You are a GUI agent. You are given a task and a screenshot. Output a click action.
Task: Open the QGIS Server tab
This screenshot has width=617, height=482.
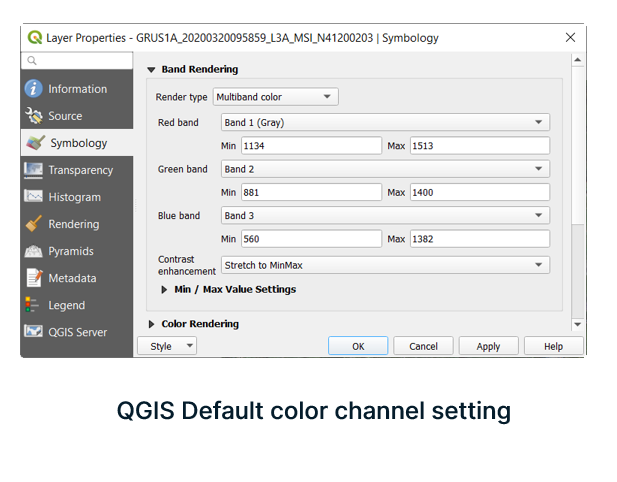tap(77, 332)
